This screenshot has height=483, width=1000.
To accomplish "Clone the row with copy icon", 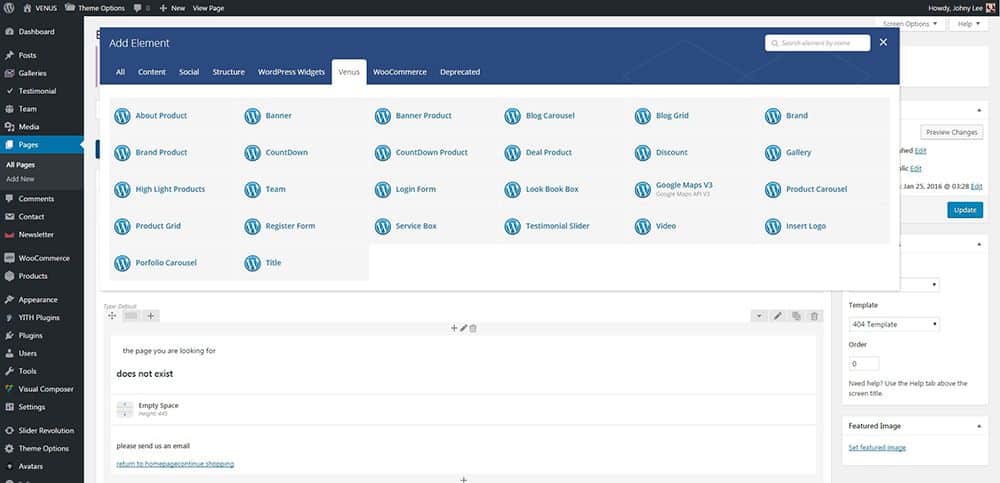I will pos(796,316).
